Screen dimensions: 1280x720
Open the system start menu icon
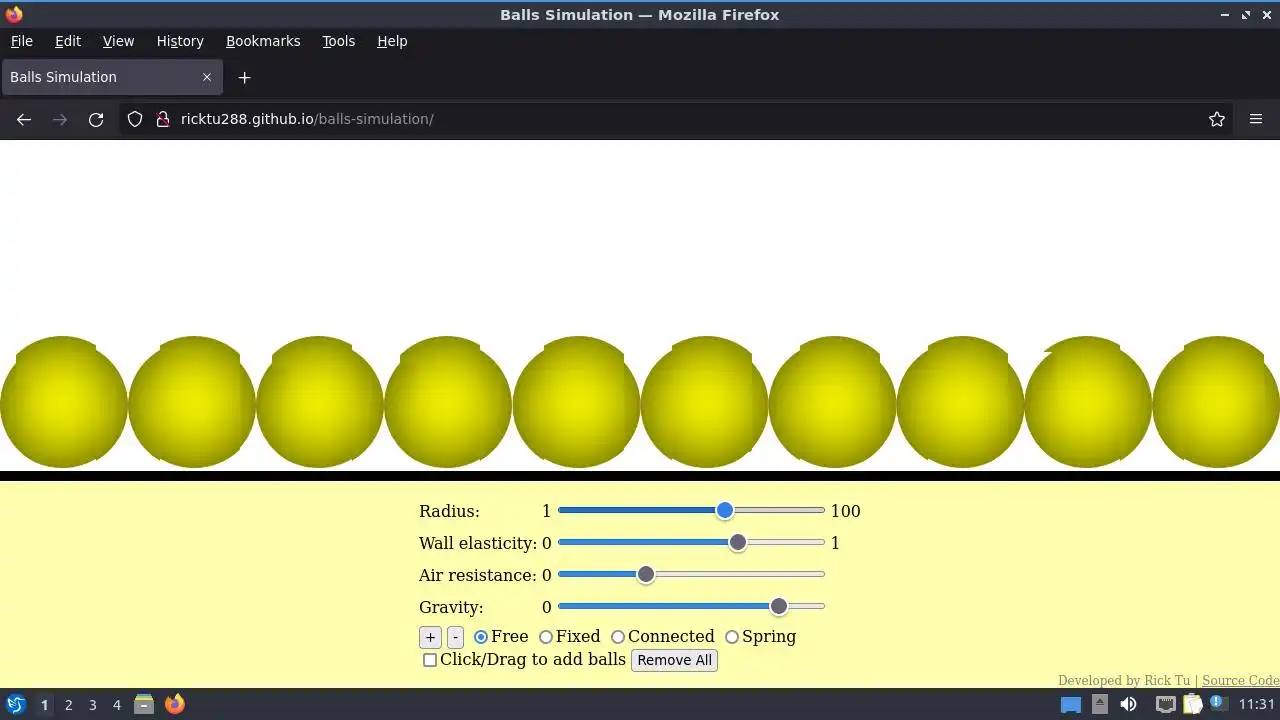16,704
